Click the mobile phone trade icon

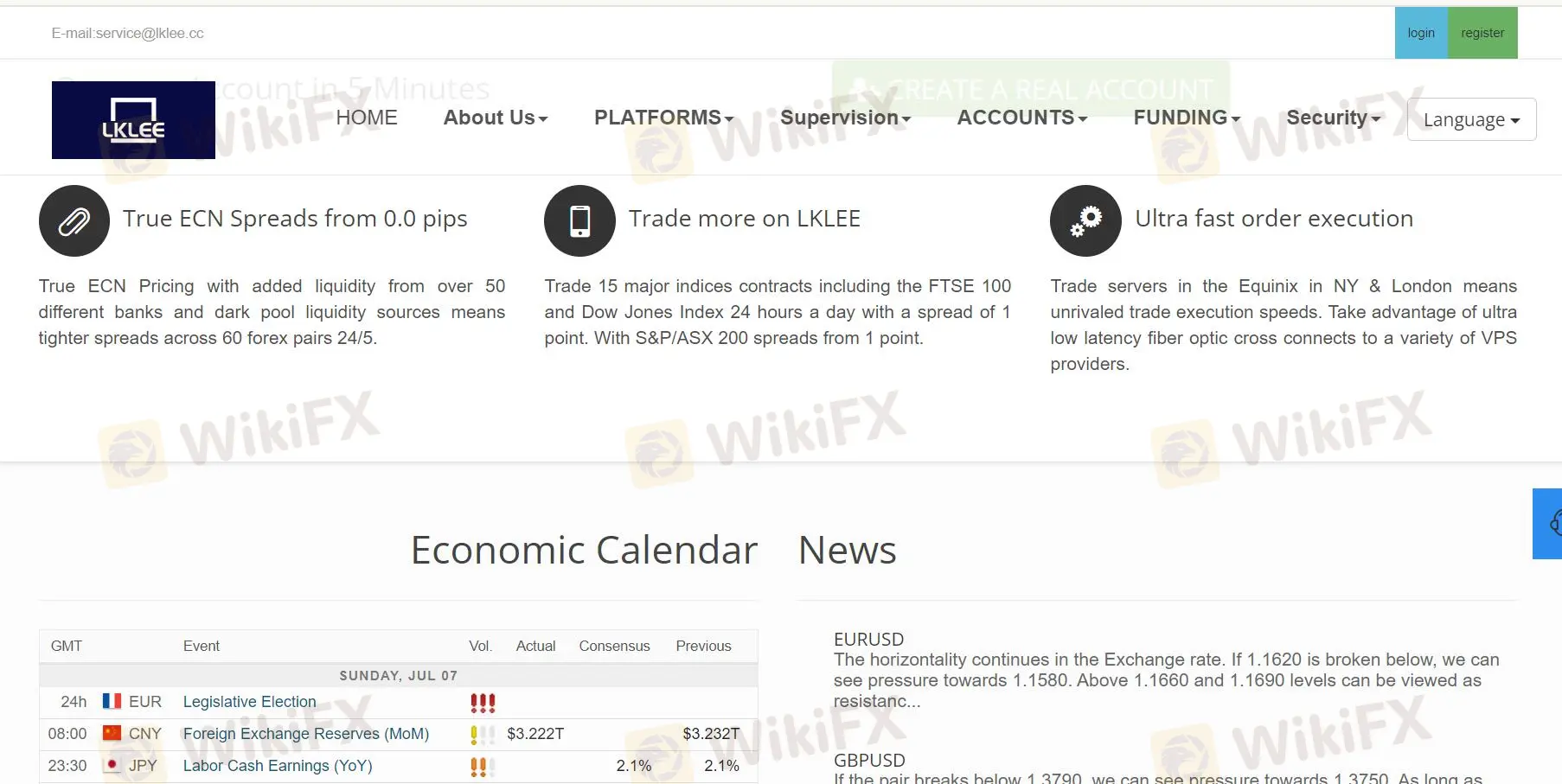tap(579, 221)
